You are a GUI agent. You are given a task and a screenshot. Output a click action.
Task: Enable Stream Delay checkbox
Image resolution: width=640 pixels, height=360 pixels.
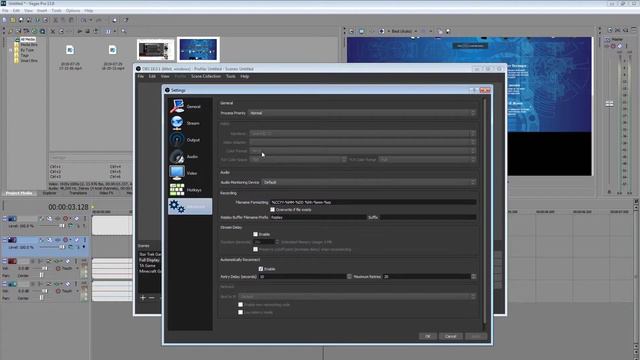(256, 234)
